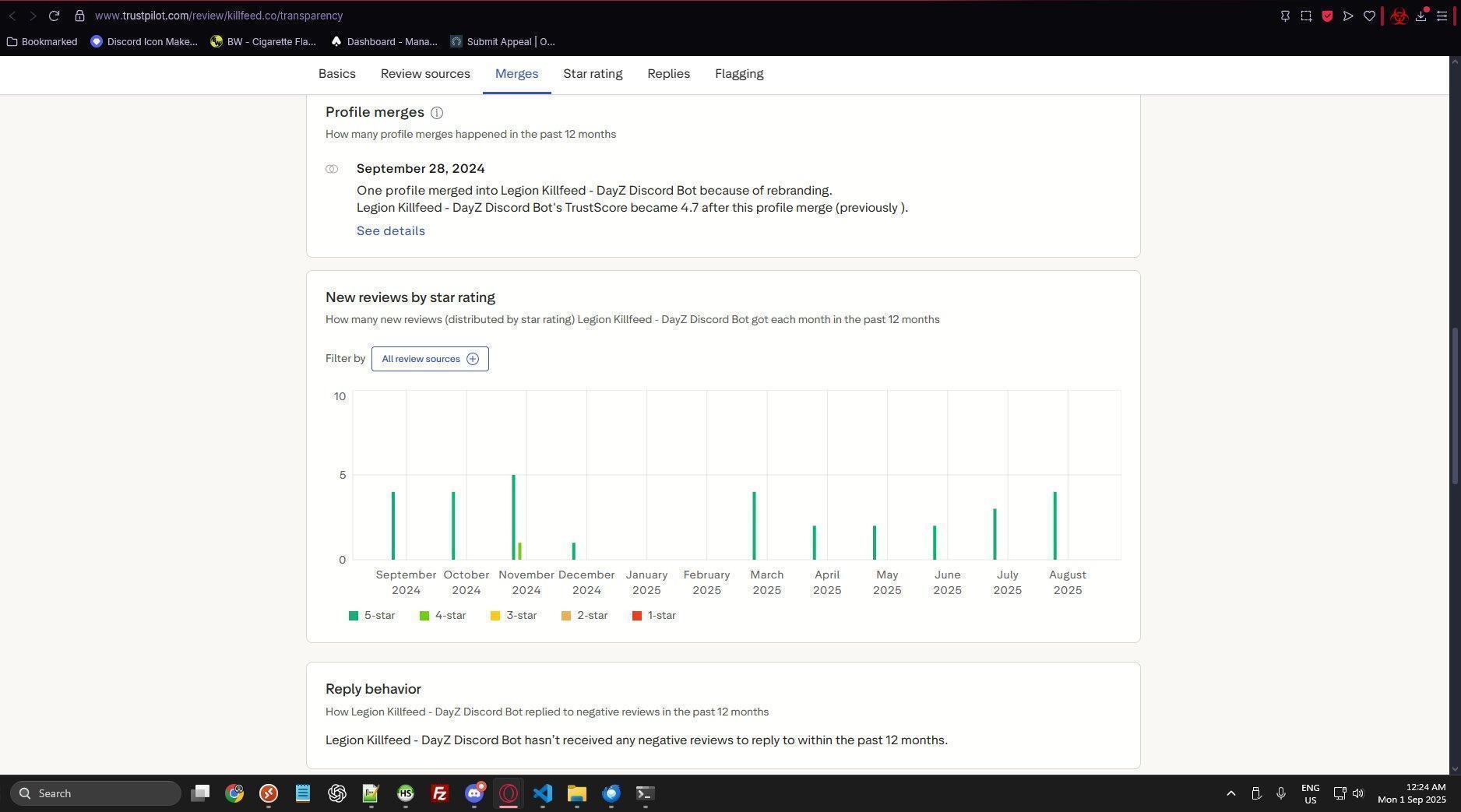Screen dimensions: 1461x812
Task: Open the All review sources filter
Action: (430, 359)
